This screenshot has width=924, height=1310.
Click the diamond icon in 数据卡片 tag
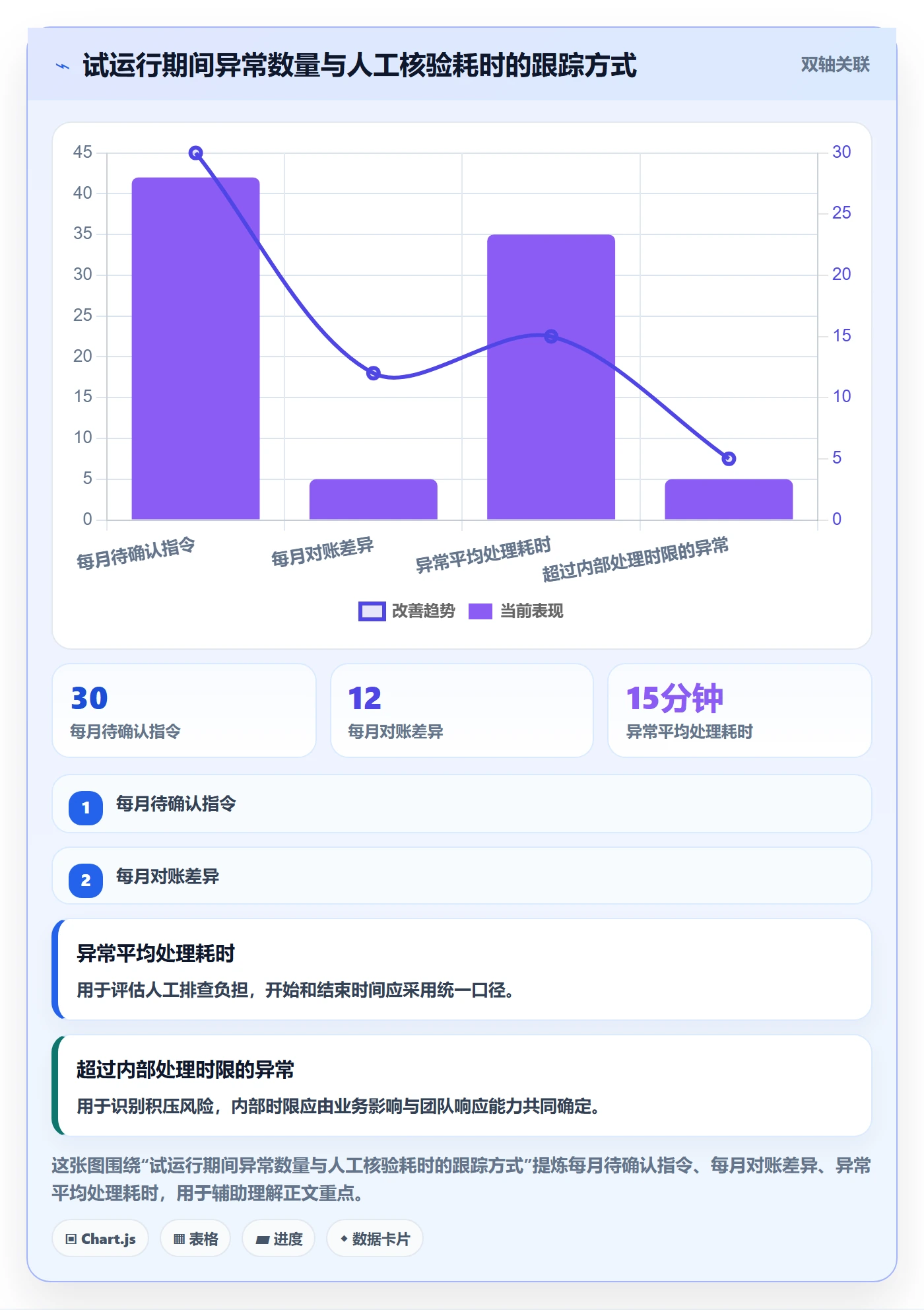[344, 1239]
